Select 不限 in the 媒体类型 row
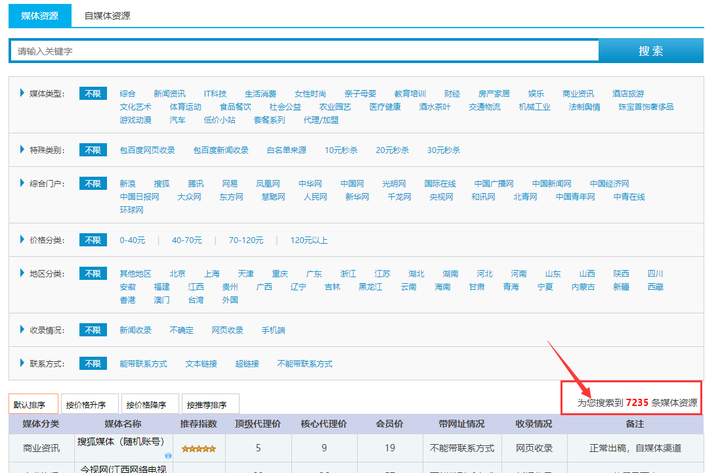The width and height of the screenshot is (720, 473). [93, 94]
